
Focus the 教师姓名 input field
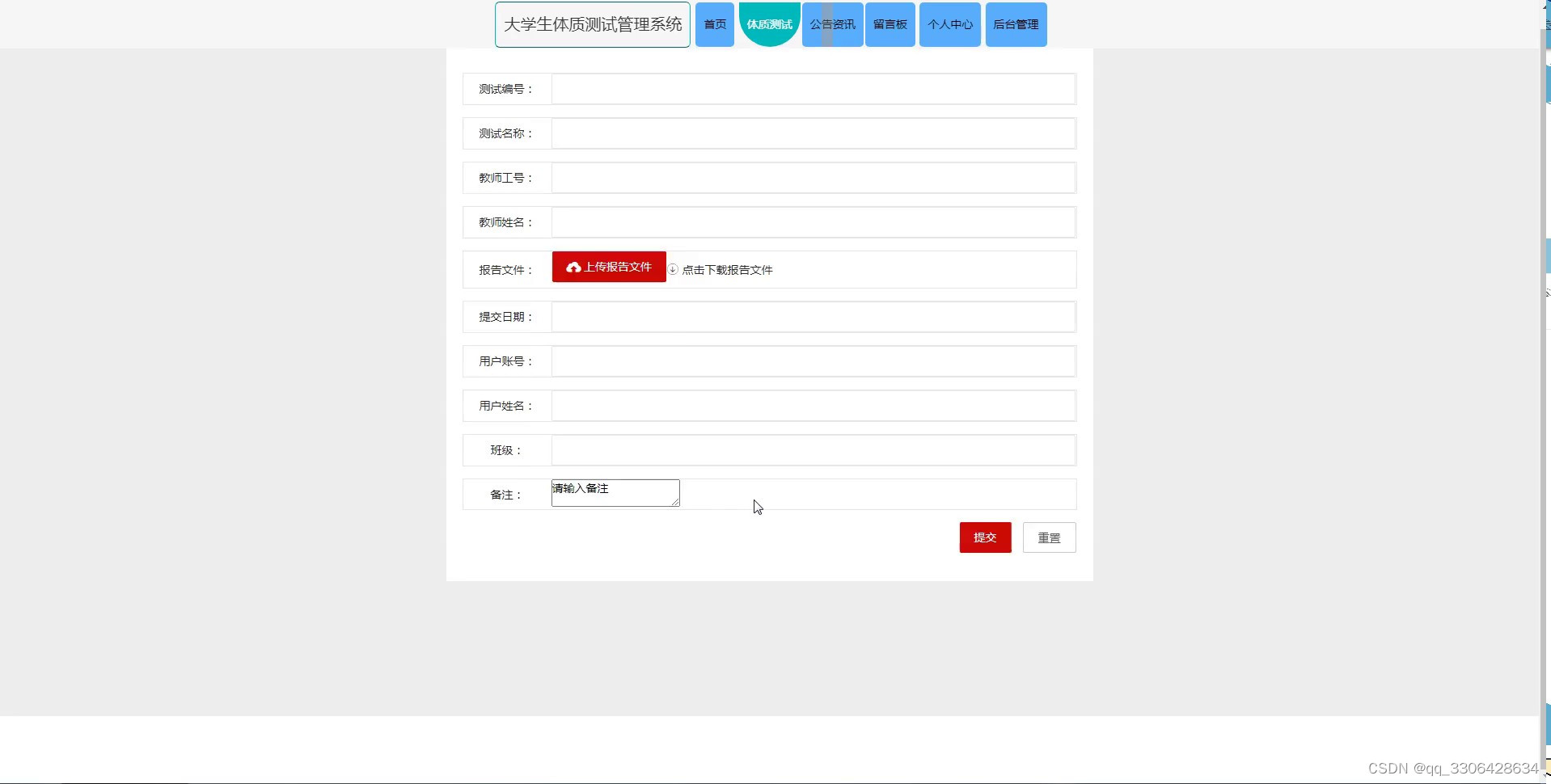[814, 222]
